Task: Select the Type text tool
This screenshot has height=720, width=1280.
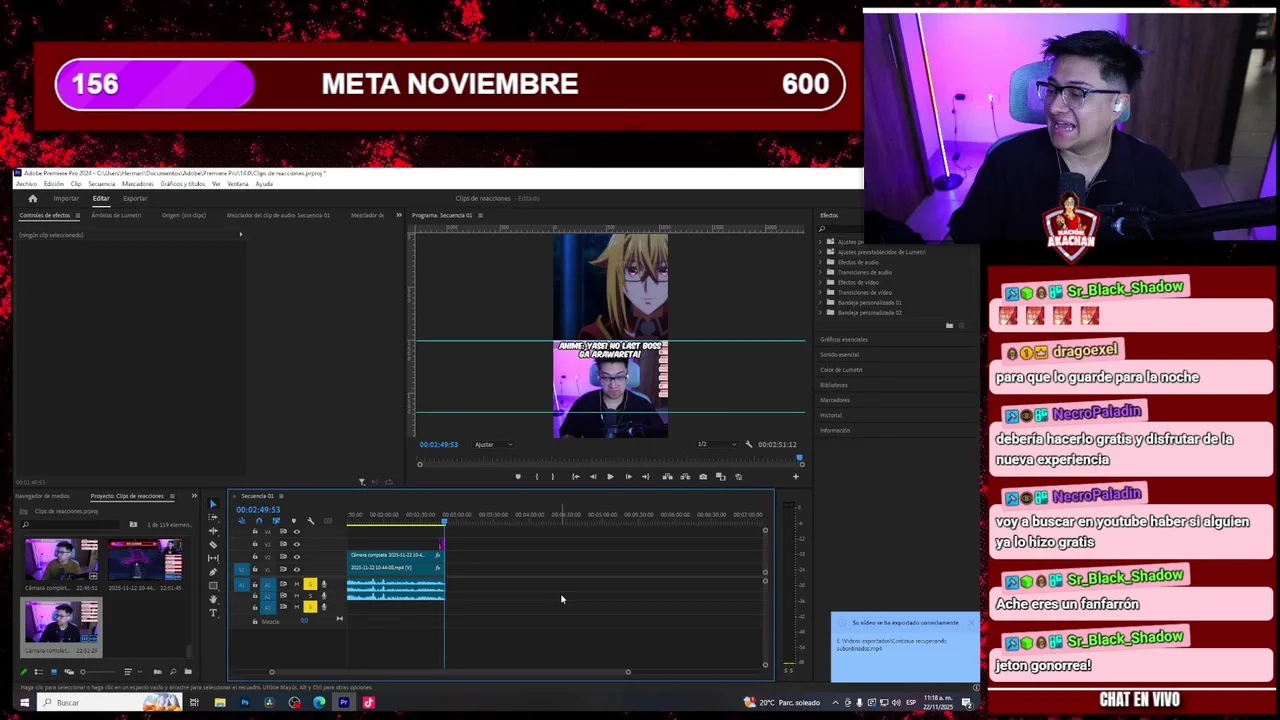Action: pos(213,613)
